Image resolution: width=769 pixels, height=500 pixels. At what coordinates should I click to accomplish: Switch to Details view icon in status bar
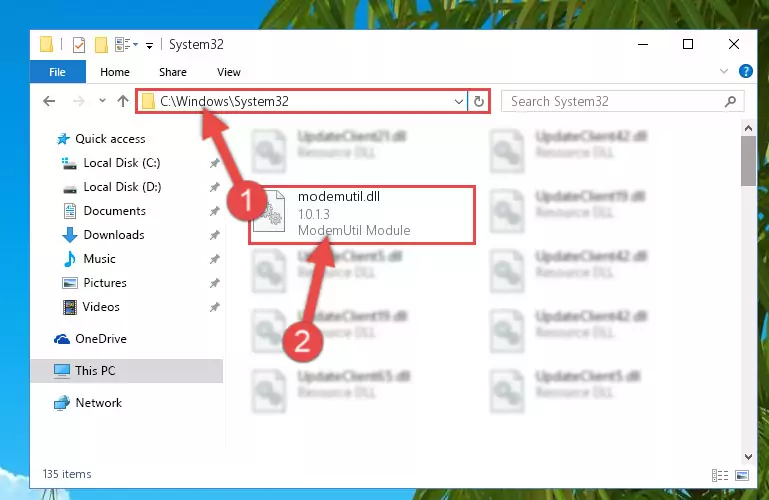point(720,475)
